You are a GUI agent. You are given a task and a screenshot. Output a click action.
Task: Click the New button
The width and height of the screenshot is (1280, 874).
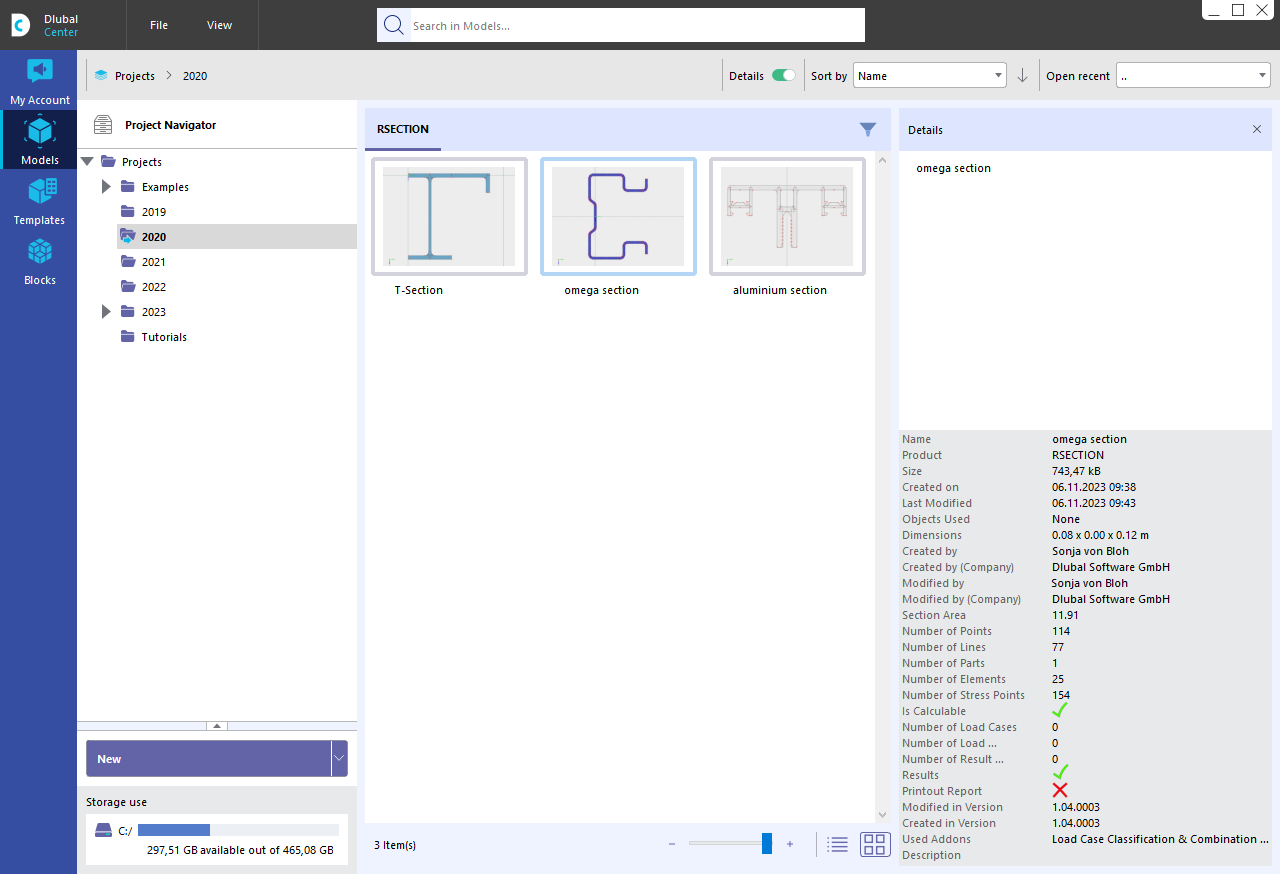(208, 759)
